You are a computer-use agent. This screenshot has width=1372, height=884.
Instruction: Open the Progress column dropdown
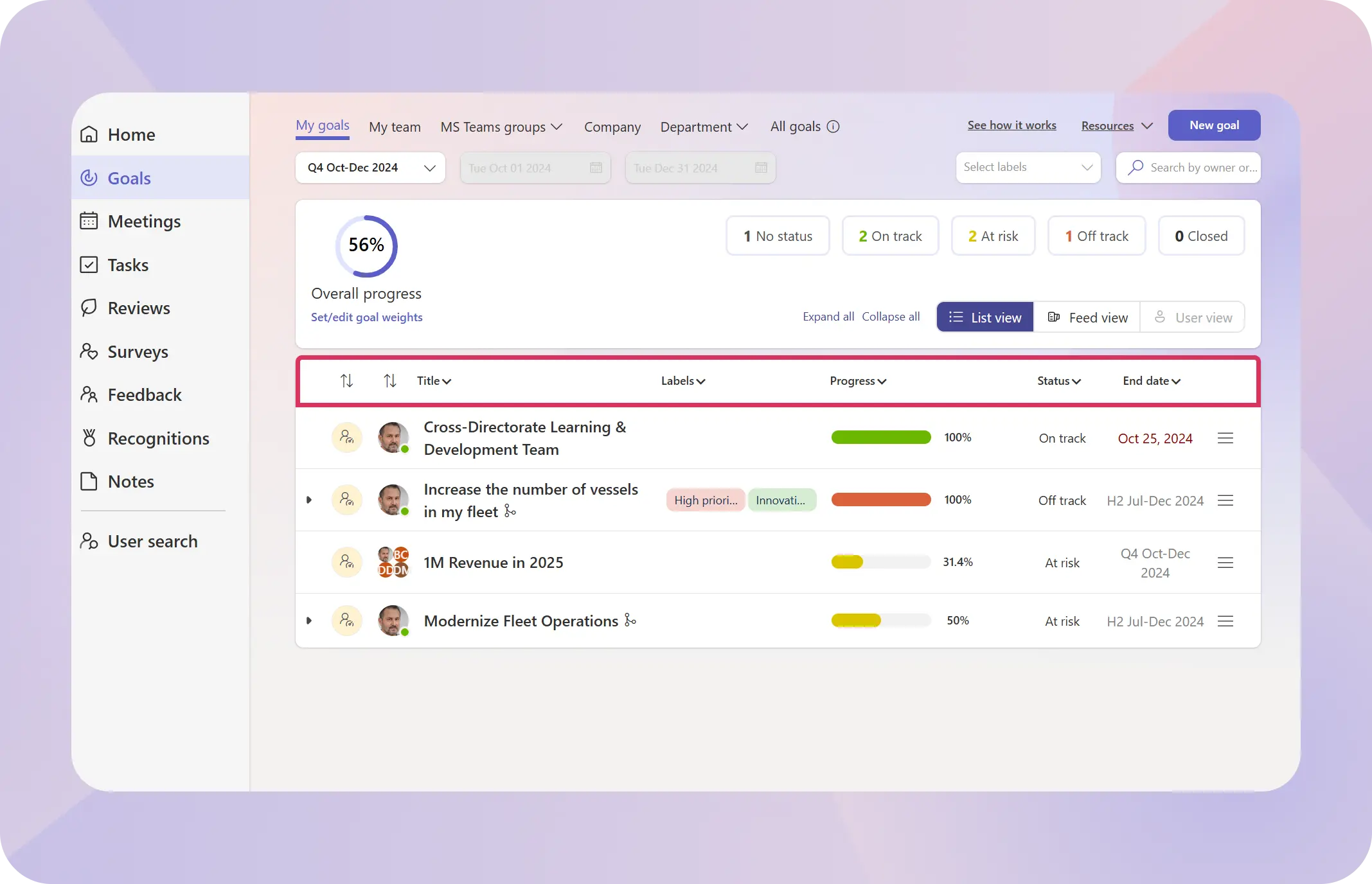tap(858, 381)
